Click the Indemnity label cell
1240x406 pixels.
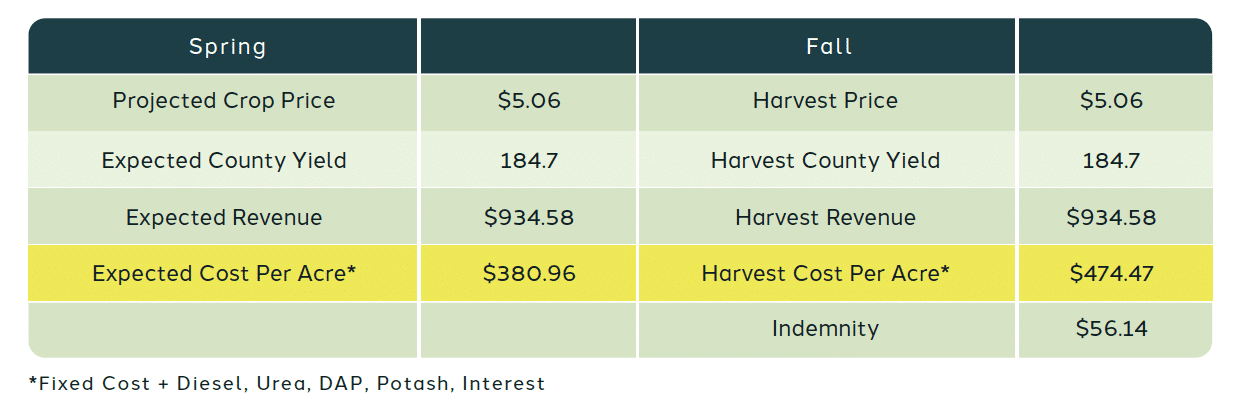(827, 329)
